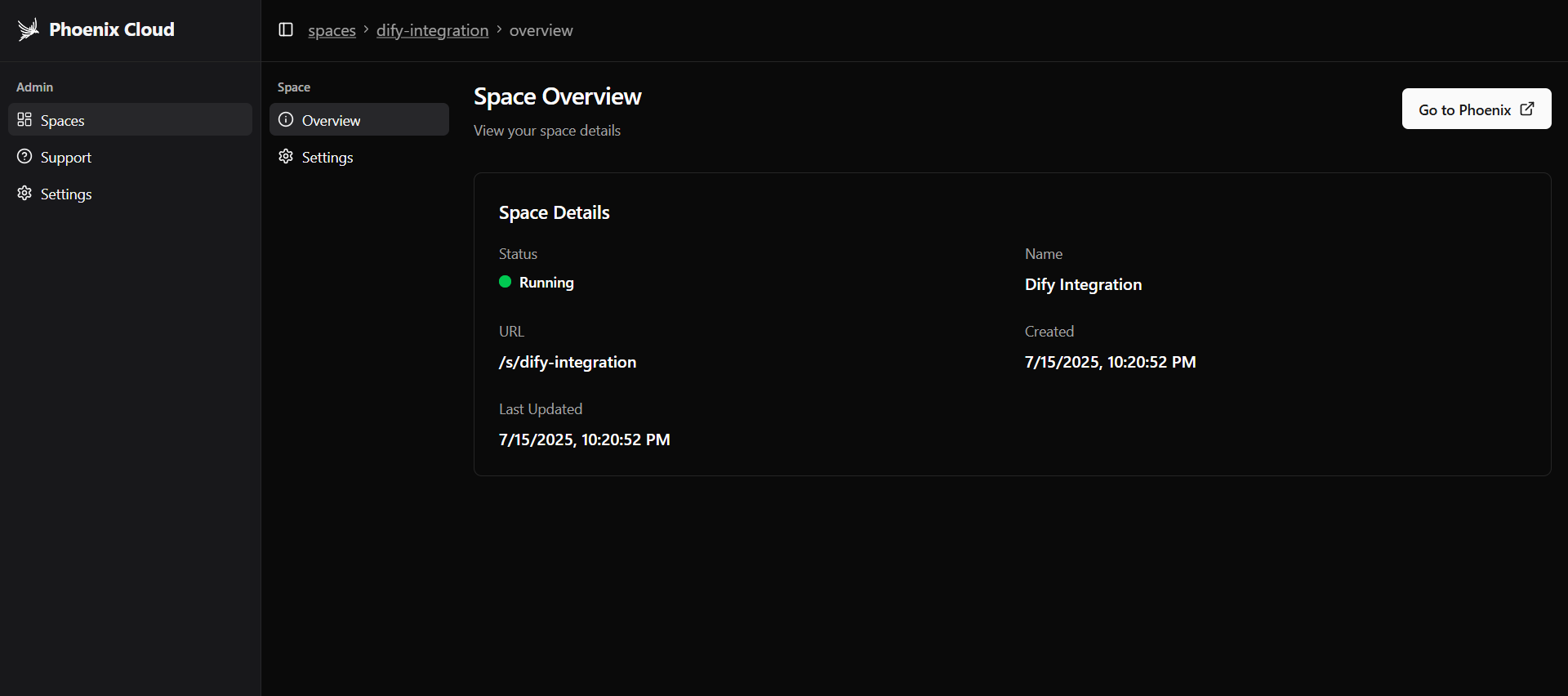Screen dimensions: 1568x696
Task: Navigate to the spaces breadcrumb link
Action: (x=332, y=30)
